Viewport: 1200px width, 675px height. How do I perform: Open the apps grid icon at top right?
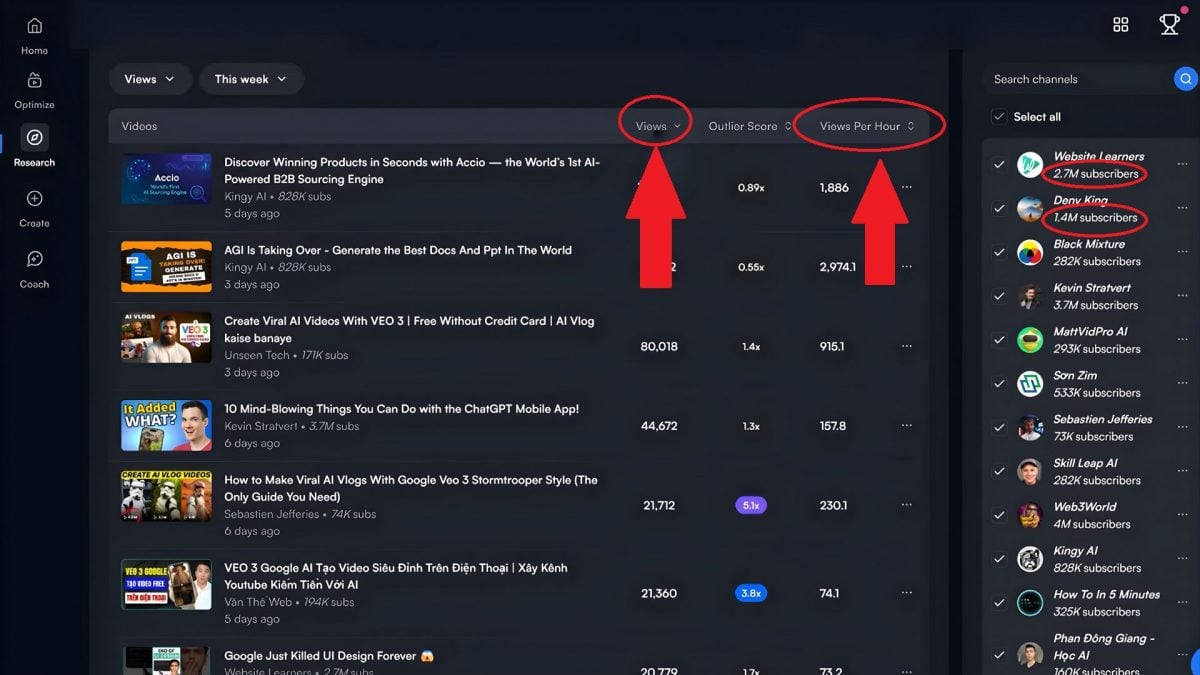[1120, 23]
